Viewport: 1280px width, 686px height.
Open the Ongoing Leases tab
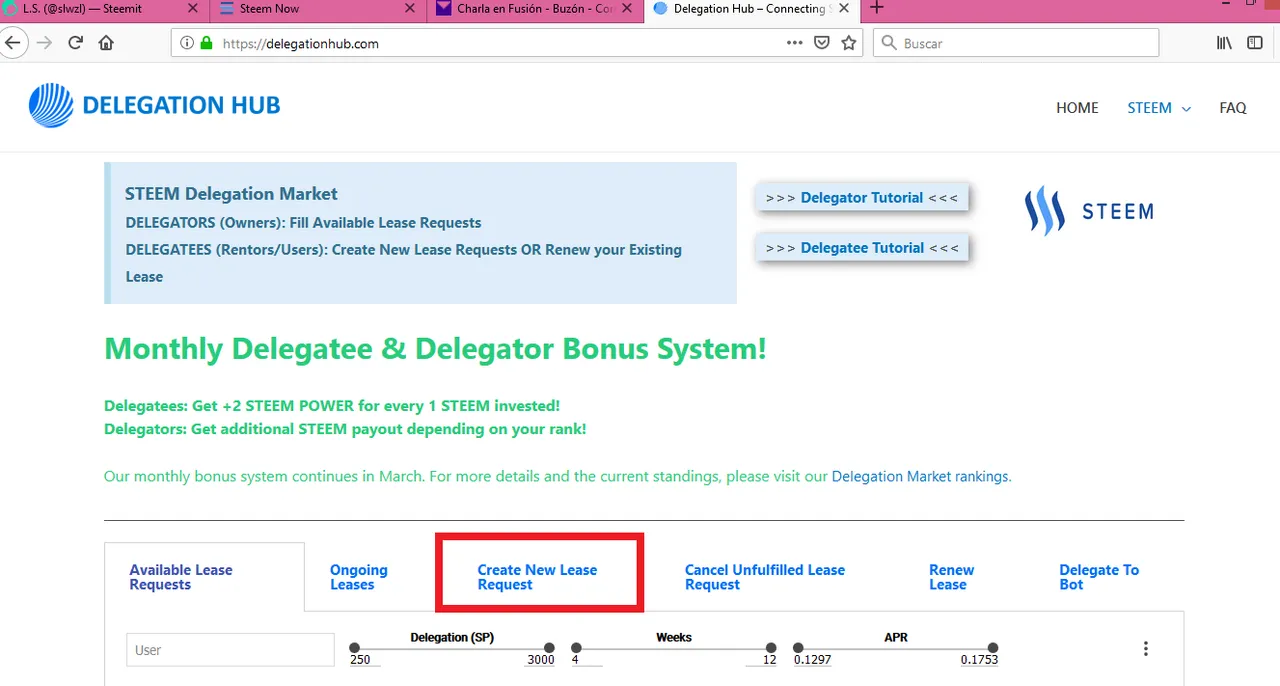359,577
